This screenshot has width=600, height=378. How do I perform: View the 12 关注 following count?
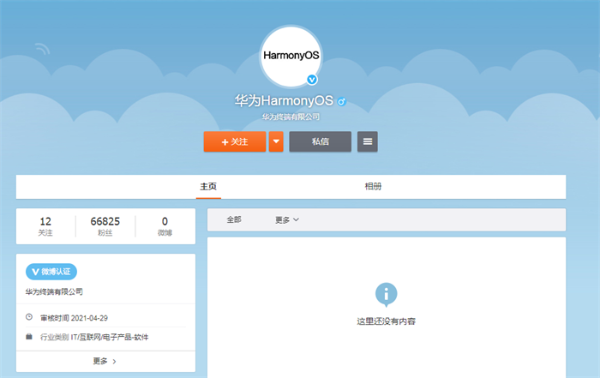46,226
